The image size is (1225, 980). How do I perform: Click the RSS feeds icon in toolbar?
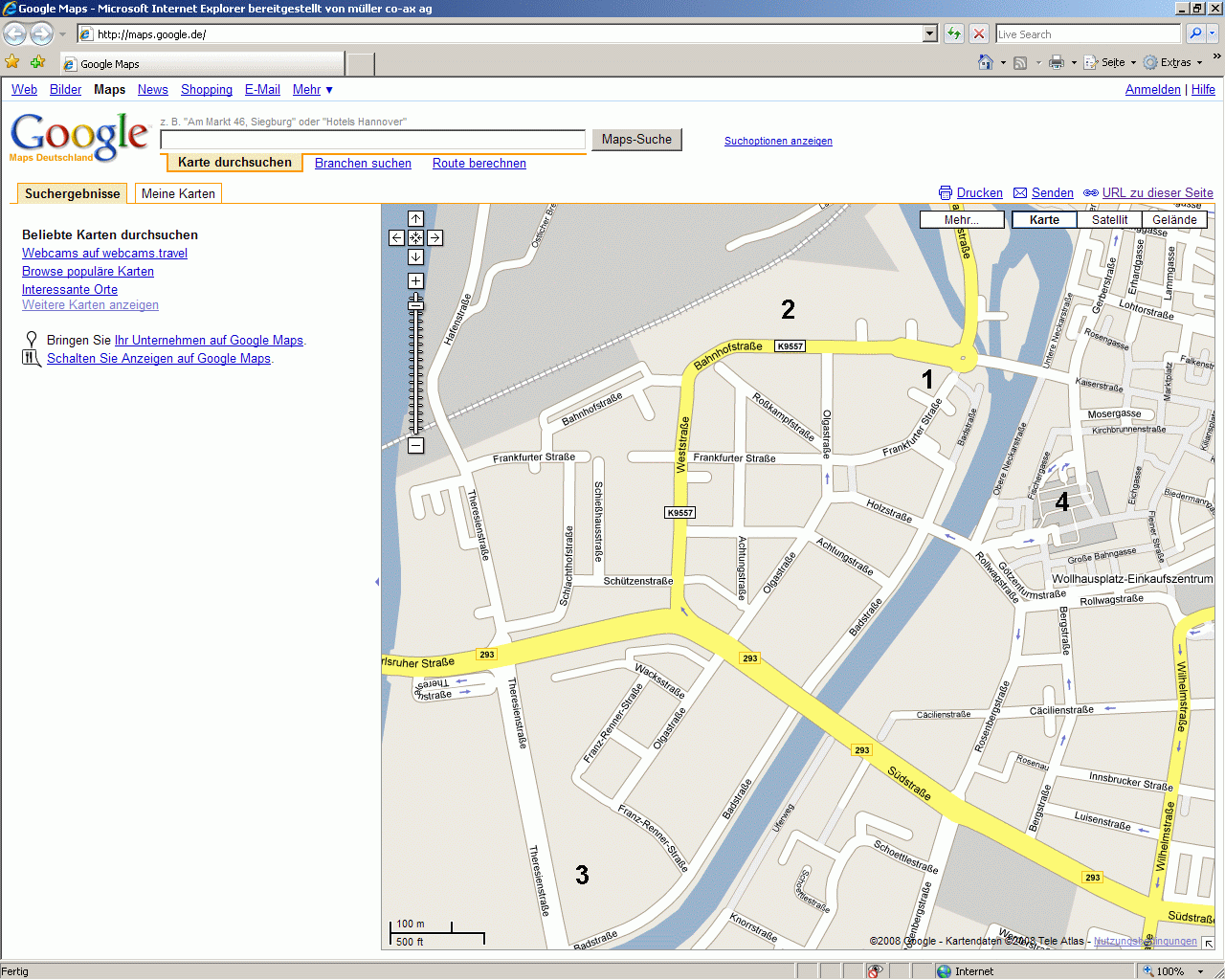click(1020, 62)
